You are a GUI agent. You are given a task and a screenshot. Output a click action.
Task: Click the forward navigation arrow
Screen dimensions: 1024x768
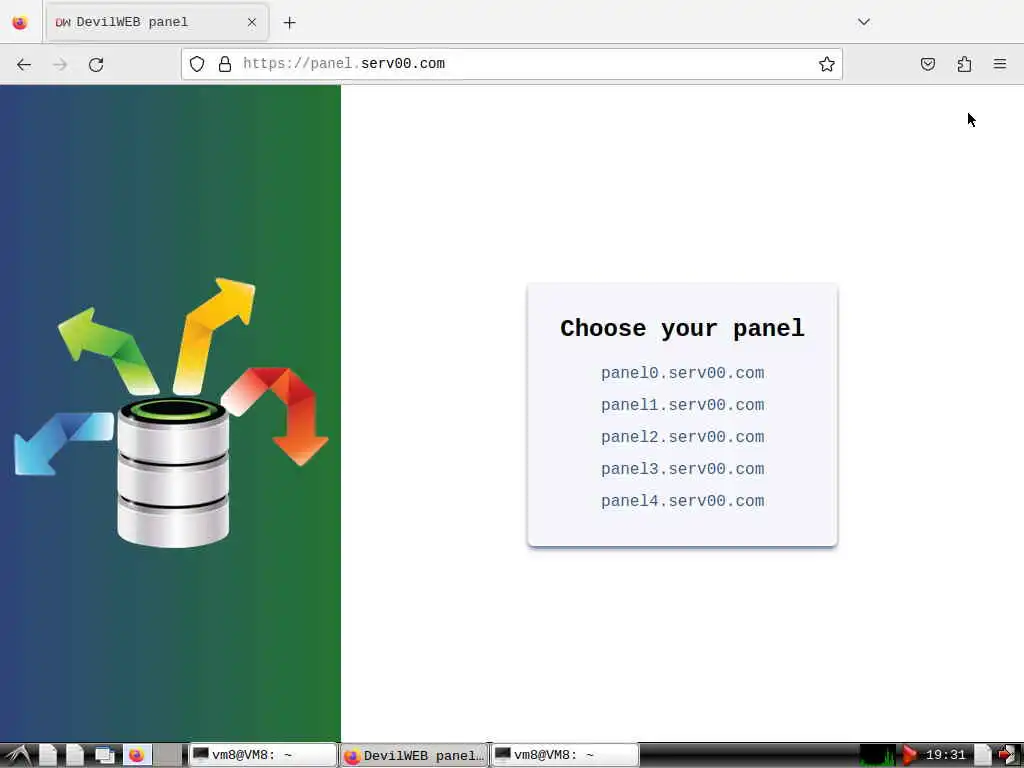pyautogui.click(x=60, y=64)
